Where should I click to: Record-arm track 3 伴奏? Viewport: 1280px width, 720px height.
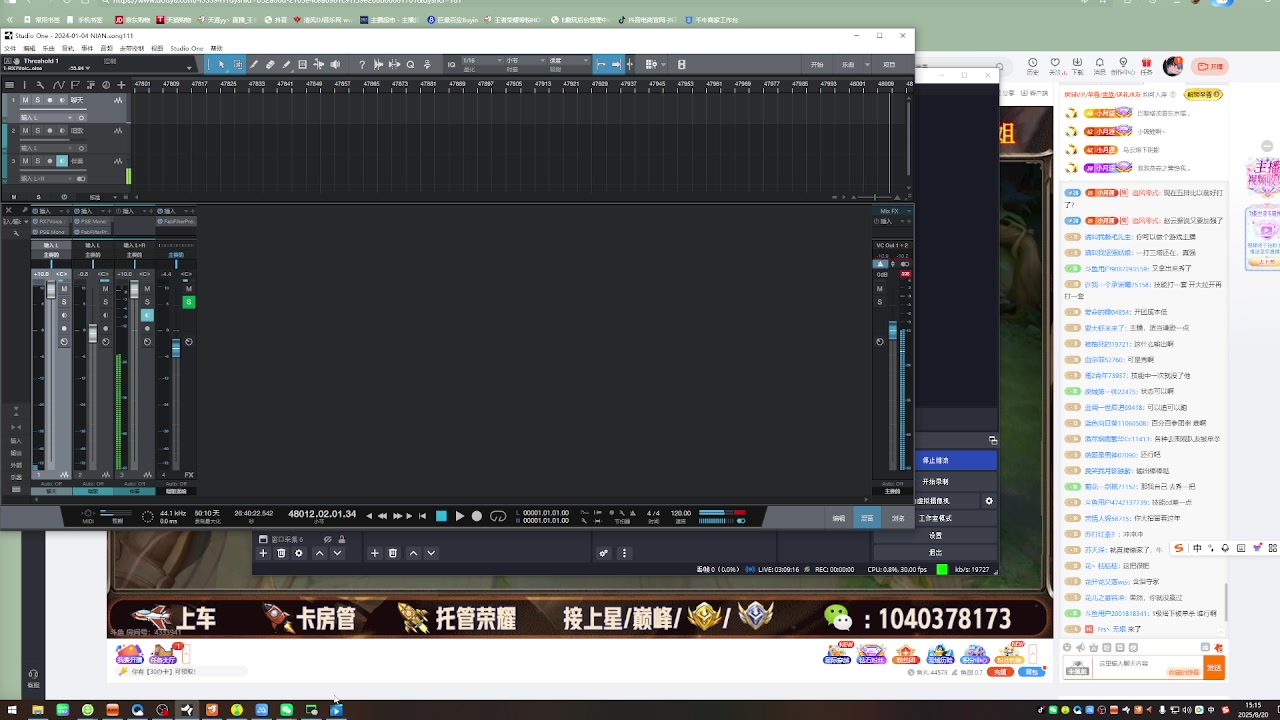50,161
